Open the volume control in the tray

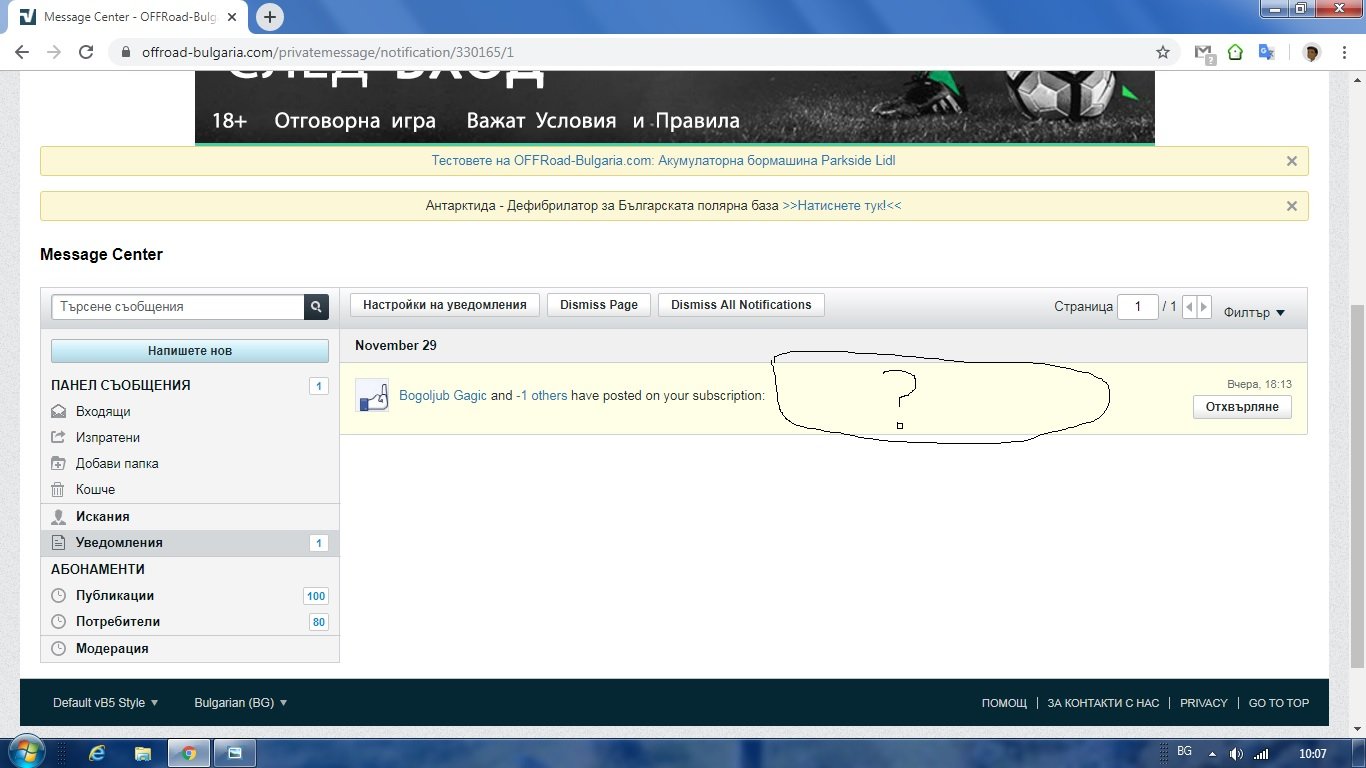tap(1236, 753)
